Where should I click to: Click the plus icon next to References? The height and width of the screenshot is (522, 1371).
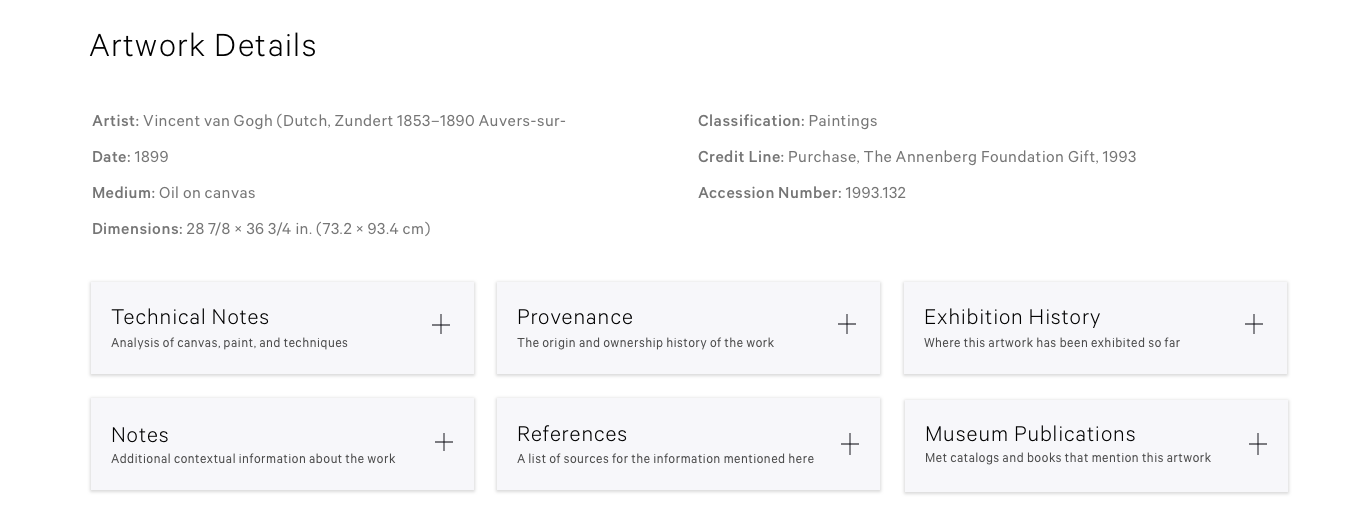[850, 444]
